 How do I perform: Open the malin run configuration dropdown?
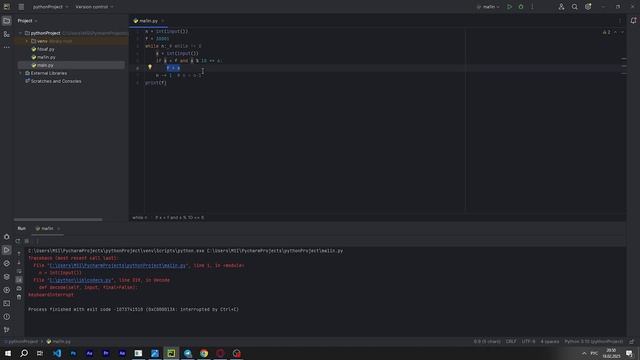pyautogui.click(x=488, y=7)
